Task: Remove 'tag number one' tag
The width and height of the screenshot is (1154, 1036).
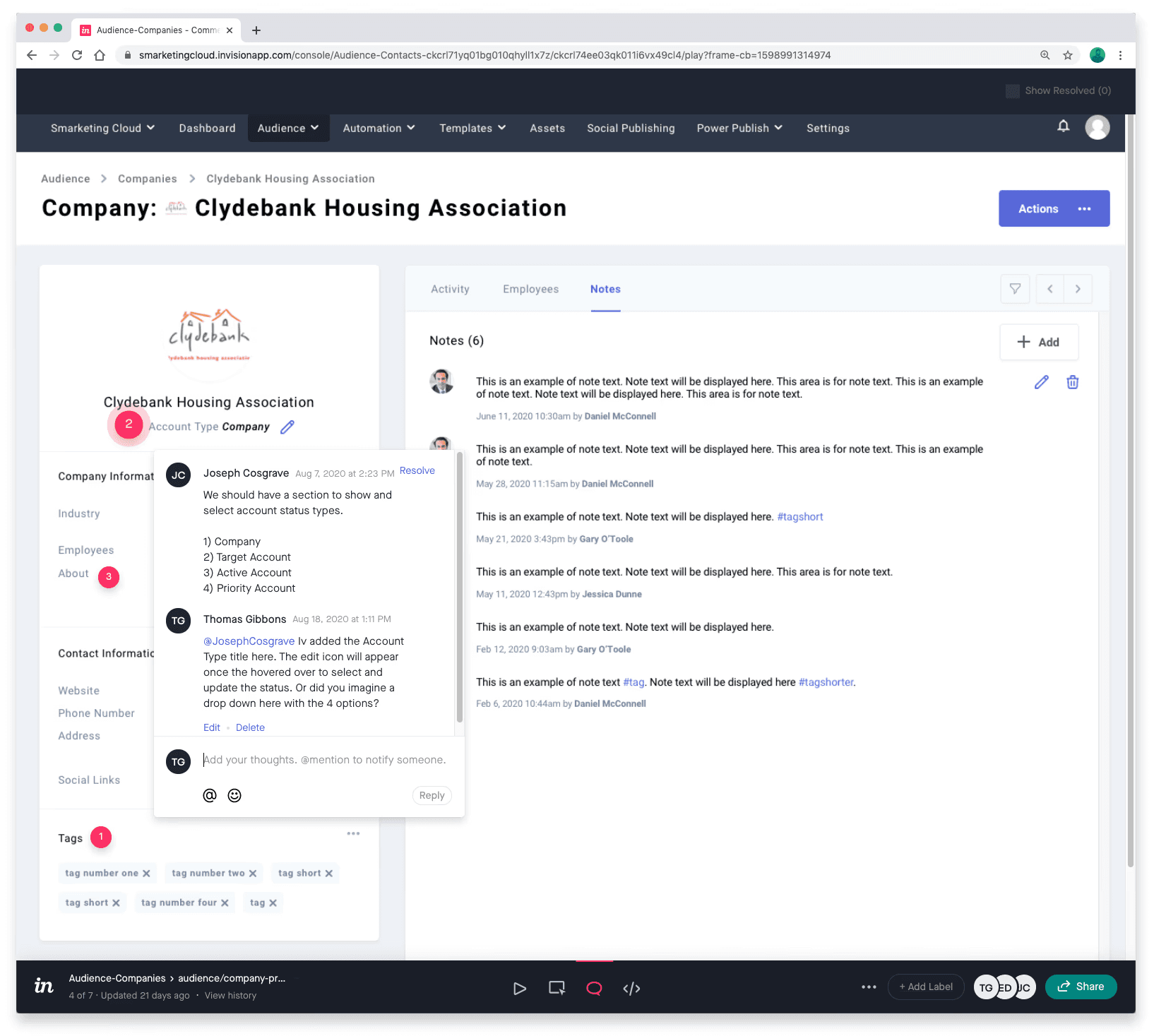Action: point(146,874)
